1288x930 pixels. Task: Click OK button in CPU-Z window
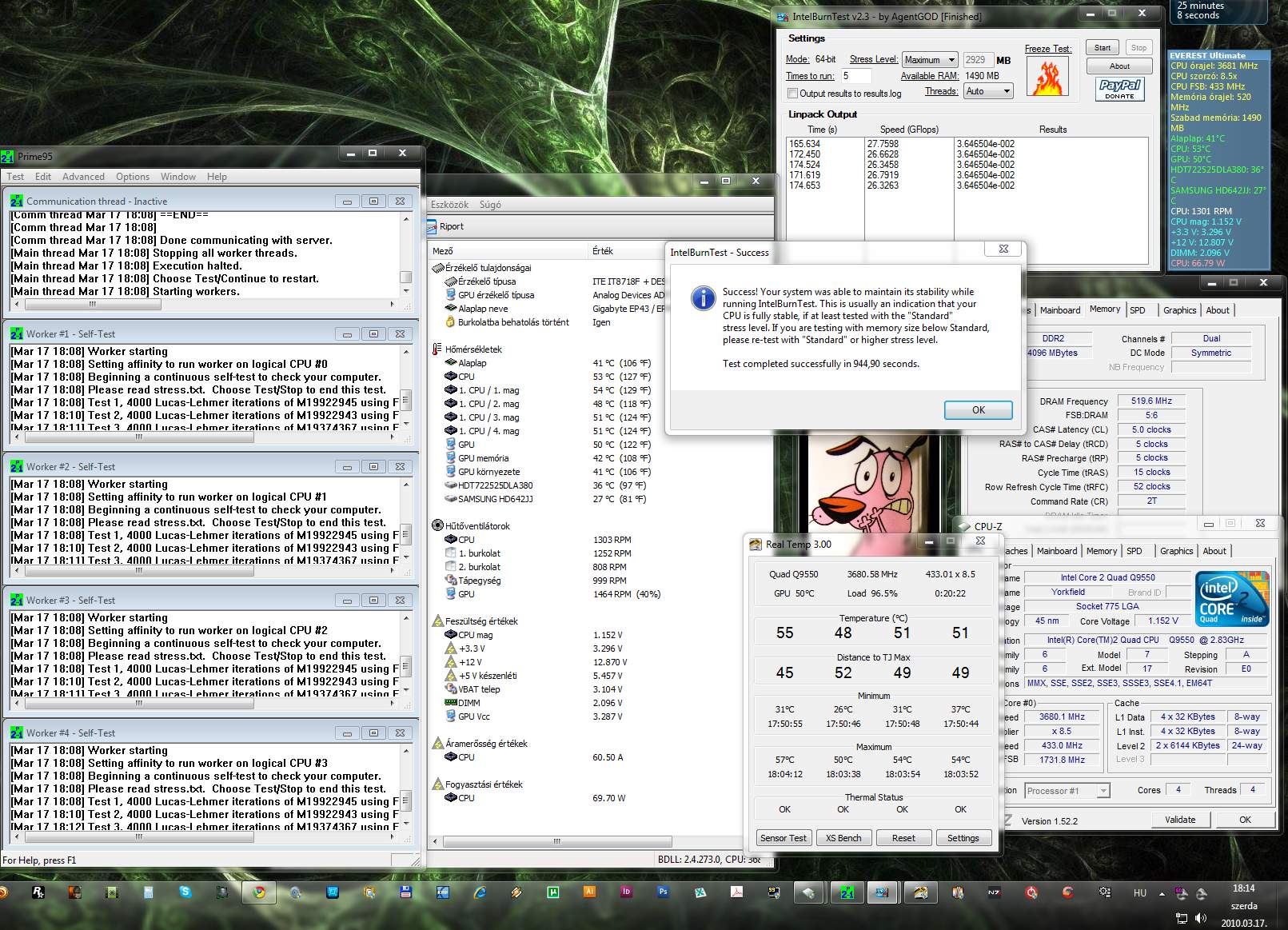click(1245, 820)
